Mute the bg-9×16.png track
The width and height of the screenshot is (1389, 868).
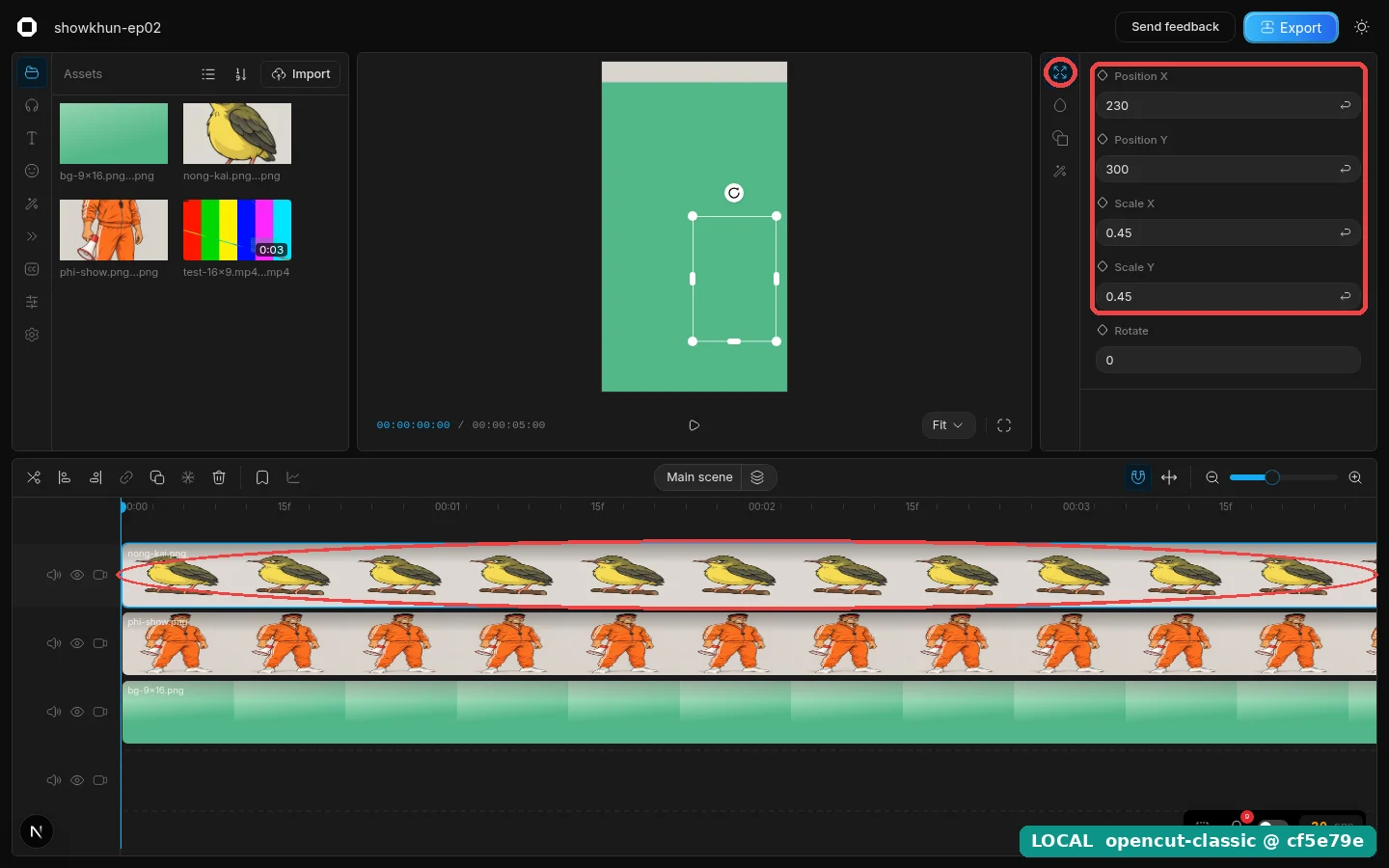[54, 712]
